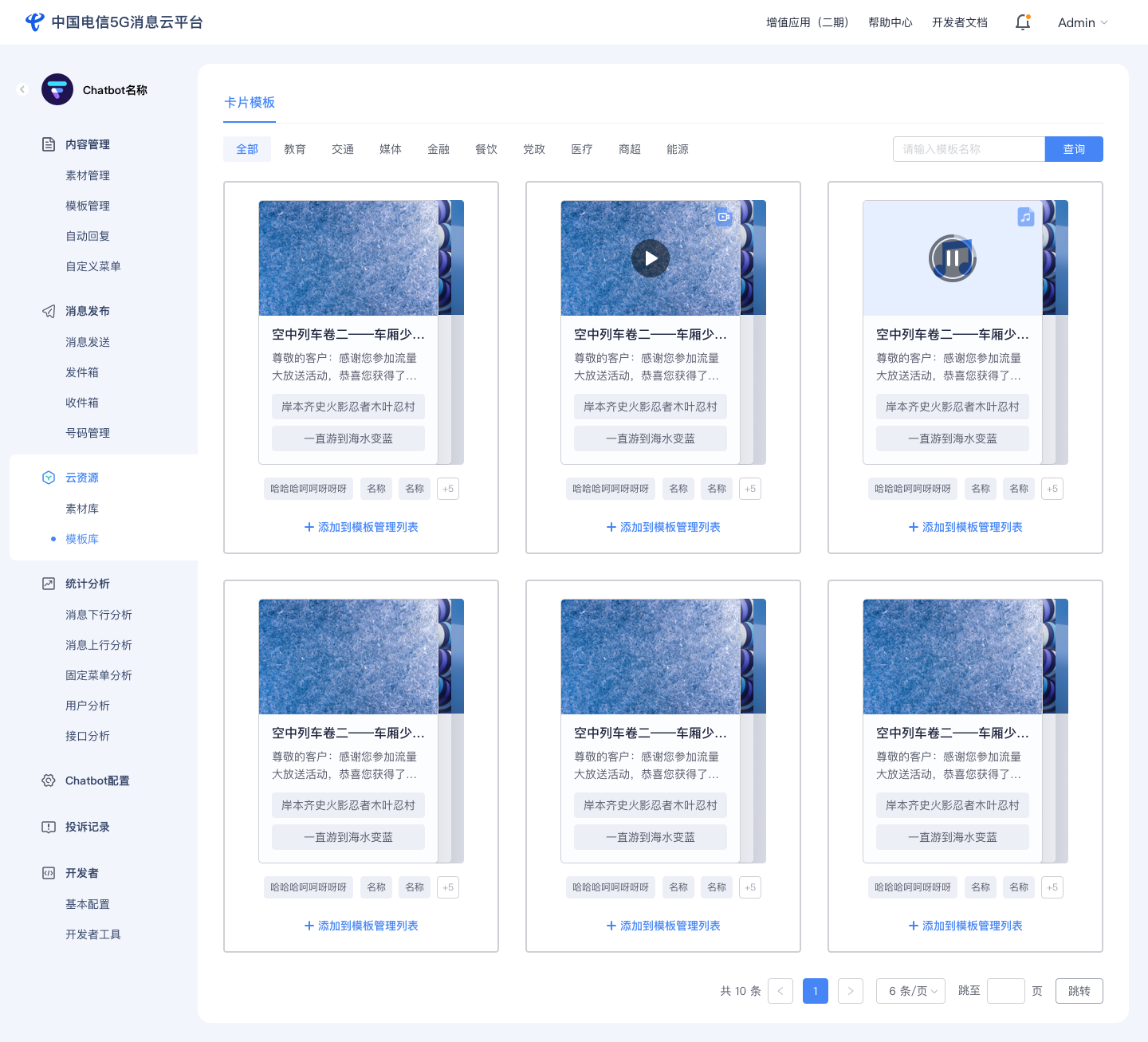Open 消息下行分析 in the sidebar
This screenshot has height=1042, width=1148.
(99, 615)
